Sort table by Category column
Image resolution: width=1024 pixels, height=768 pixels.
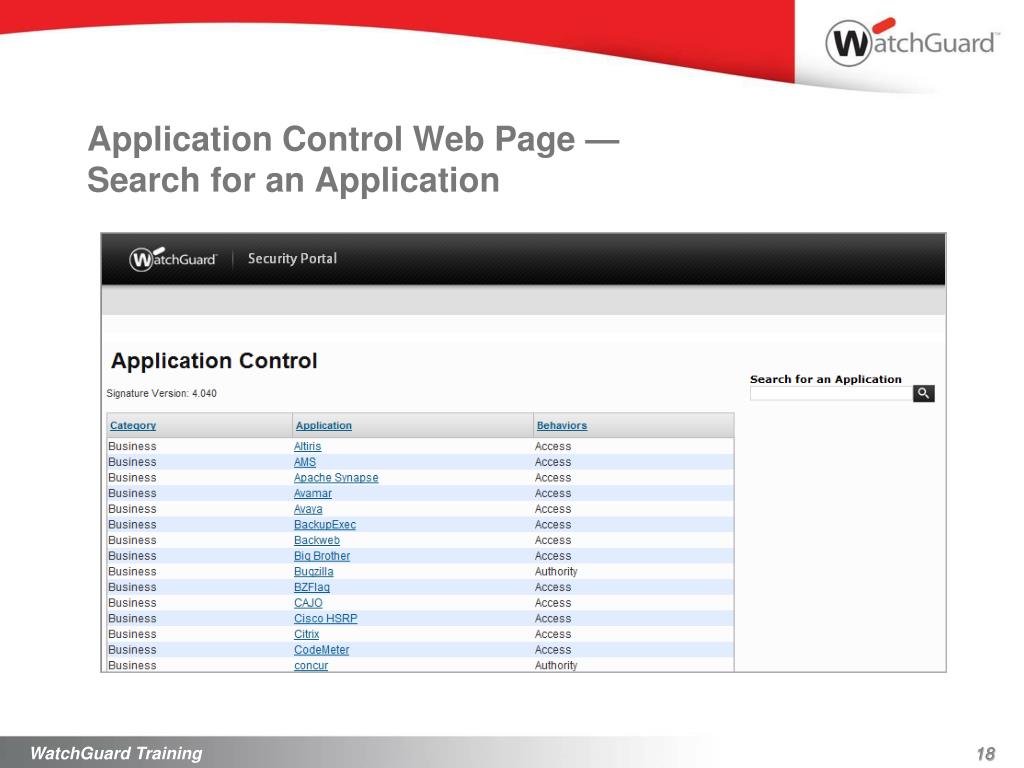(x=133, y=426)
